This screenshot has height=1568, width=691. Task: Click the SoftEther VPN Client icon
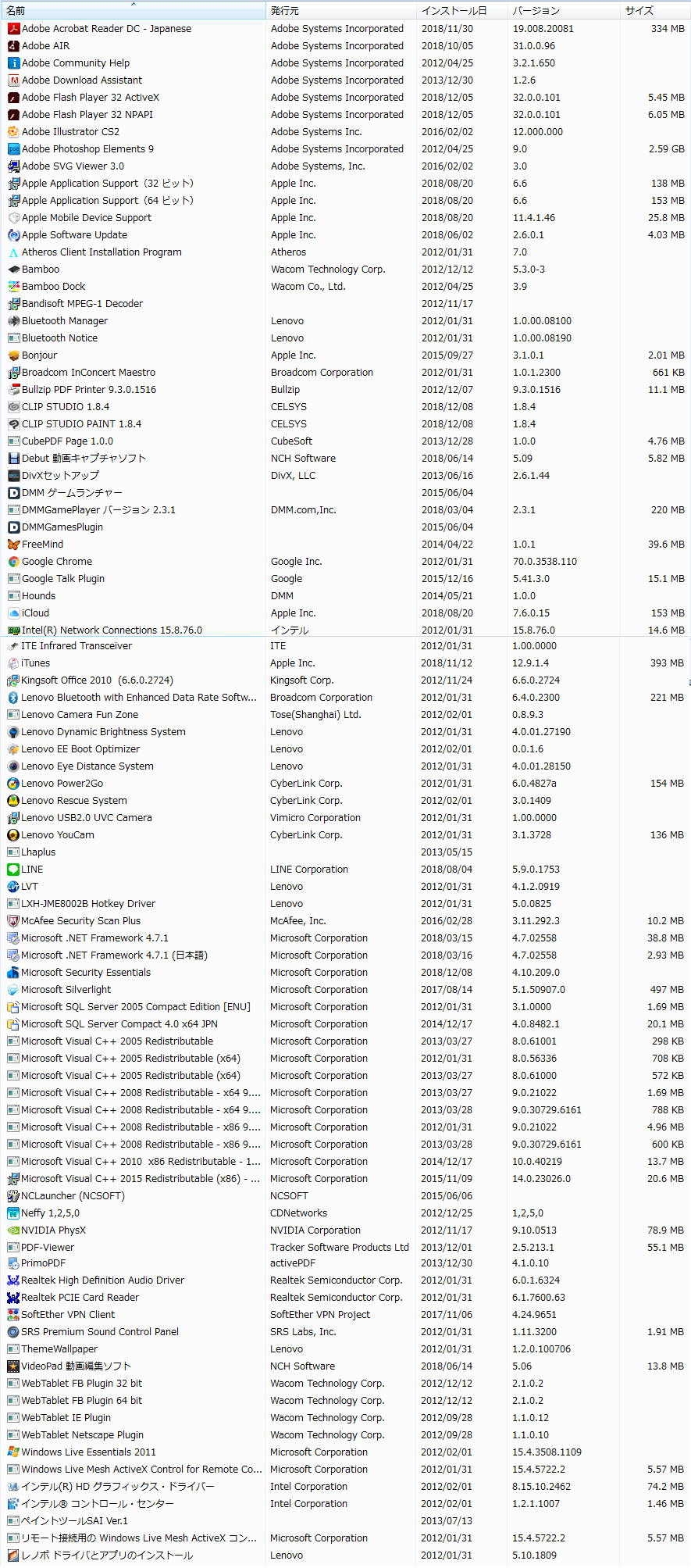tap(12, 1314)
